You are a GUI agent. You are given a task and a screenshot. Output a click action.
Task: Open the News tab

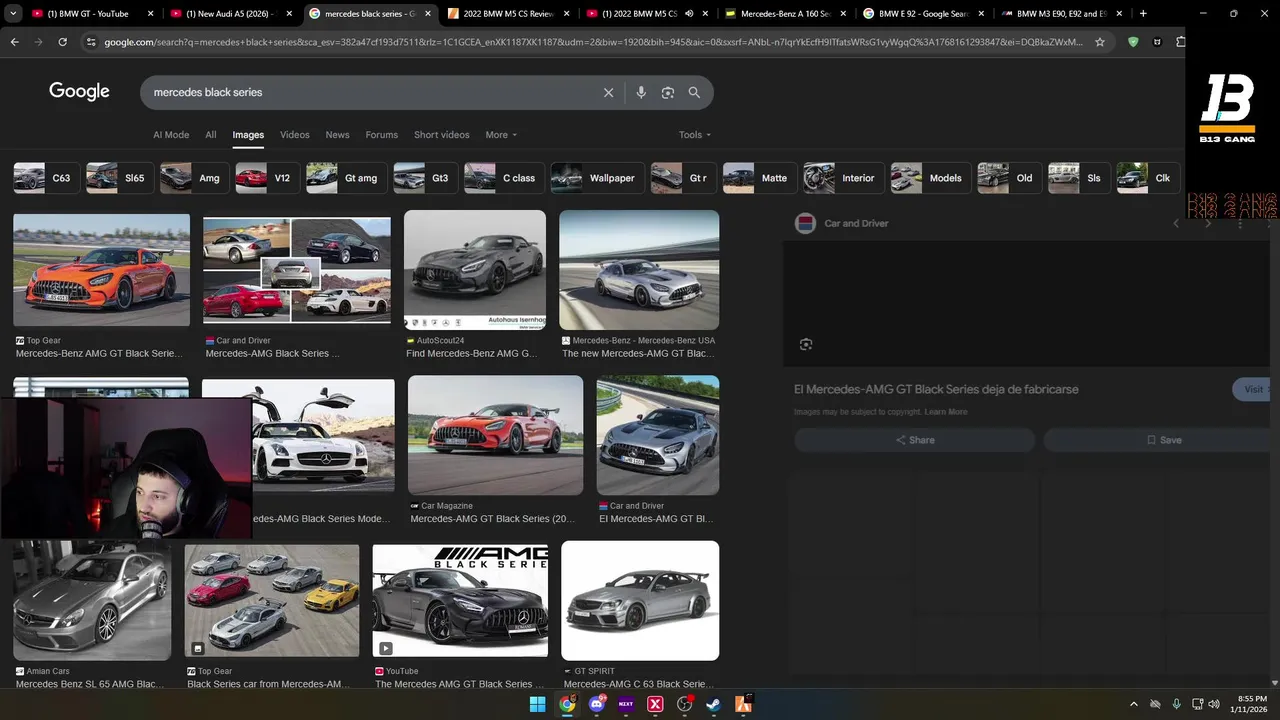point(338,135)
